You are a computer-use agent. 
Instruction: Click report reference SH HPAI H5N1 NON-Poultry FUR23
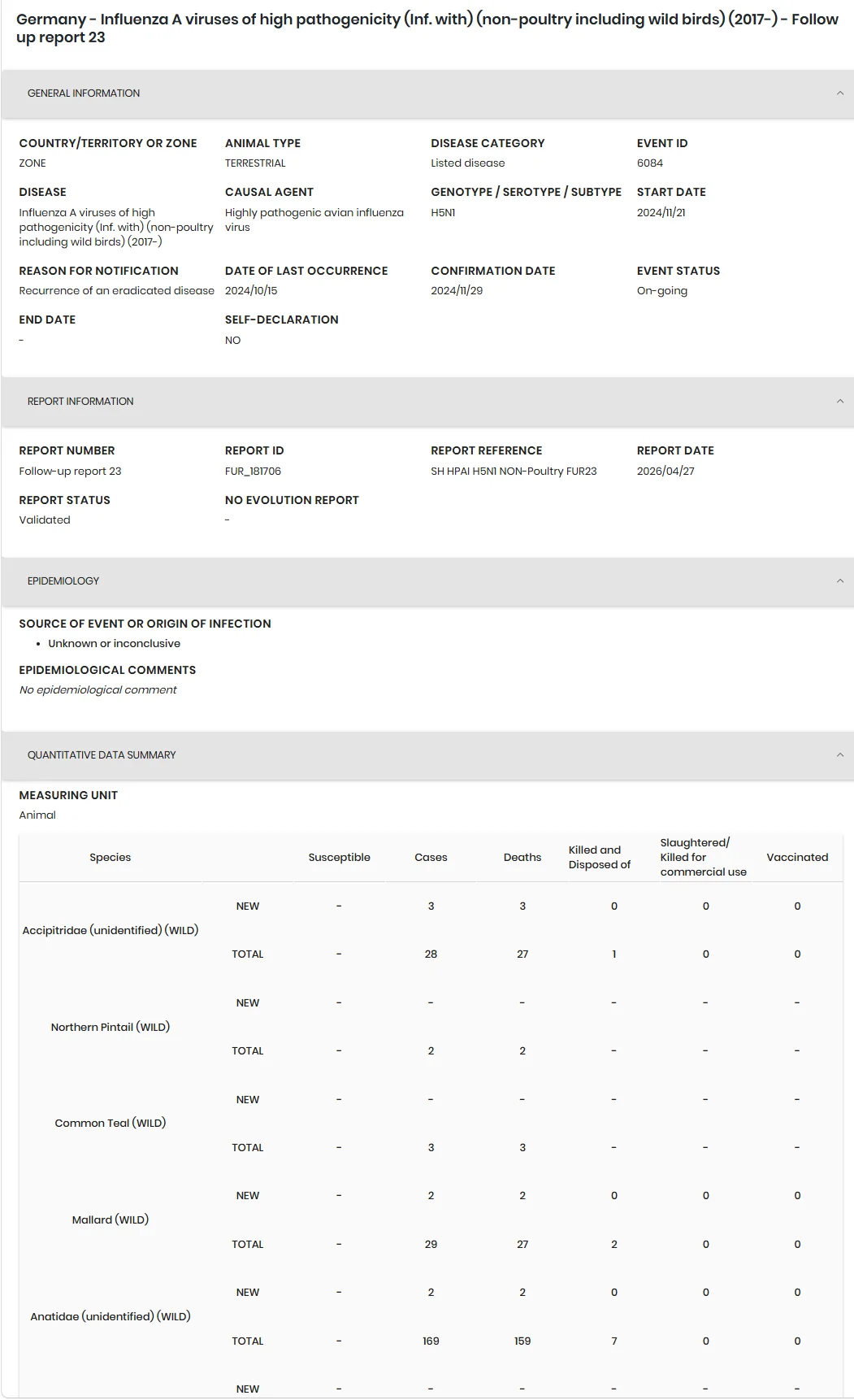[x=514, y=472]
